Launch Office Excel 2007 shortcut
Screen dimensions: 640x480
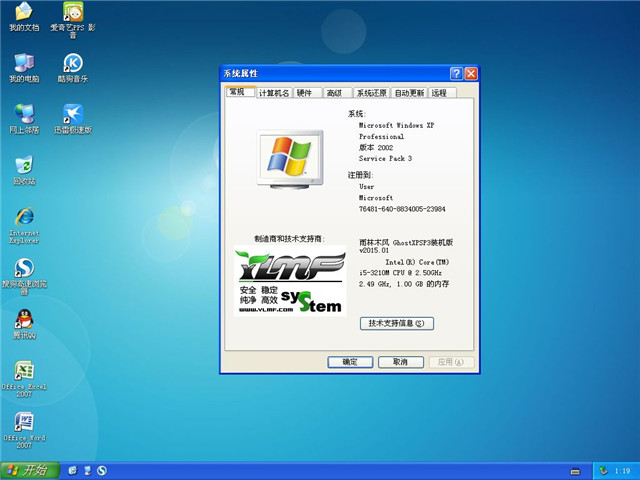pos(24,379)
